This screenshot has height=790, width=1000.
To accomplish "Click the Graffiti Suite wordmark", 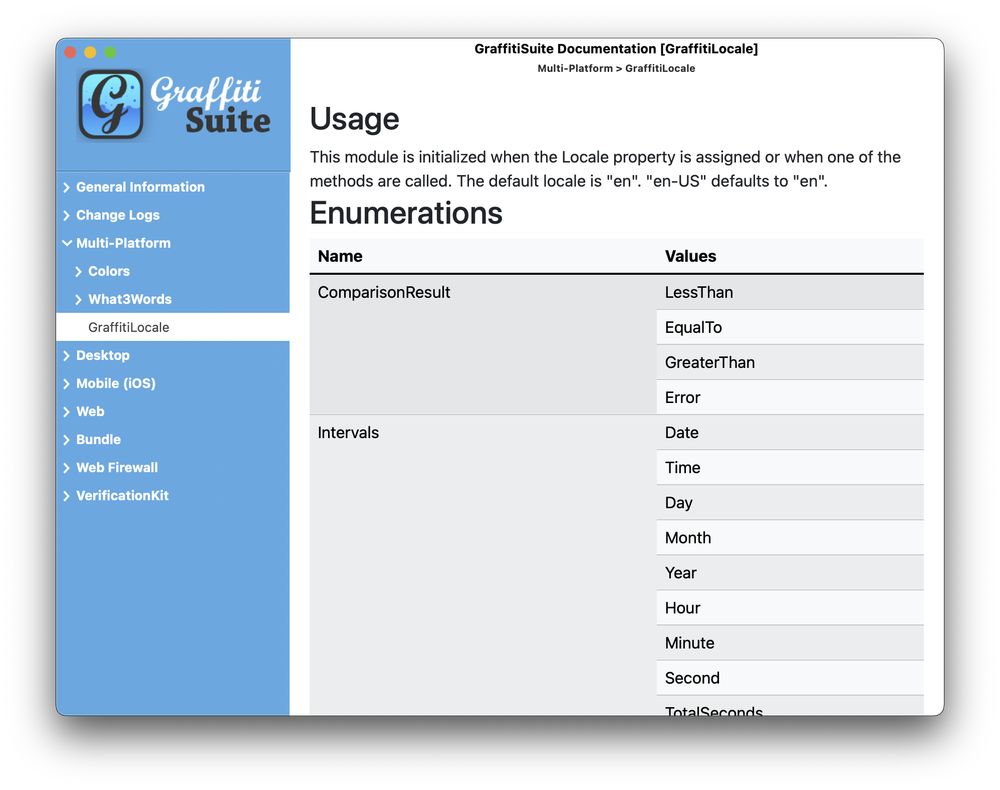I will click(x=210, y=105).
